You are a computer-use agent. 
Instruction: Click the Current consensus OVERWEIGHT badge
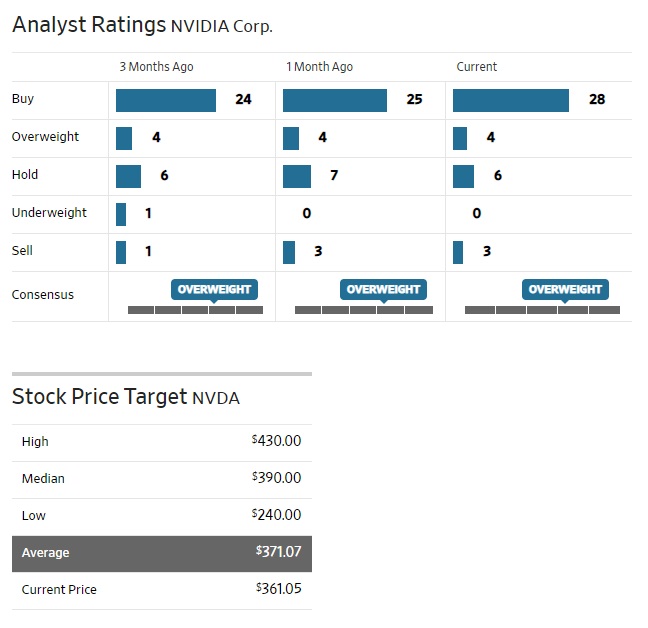tap(565, 290)
